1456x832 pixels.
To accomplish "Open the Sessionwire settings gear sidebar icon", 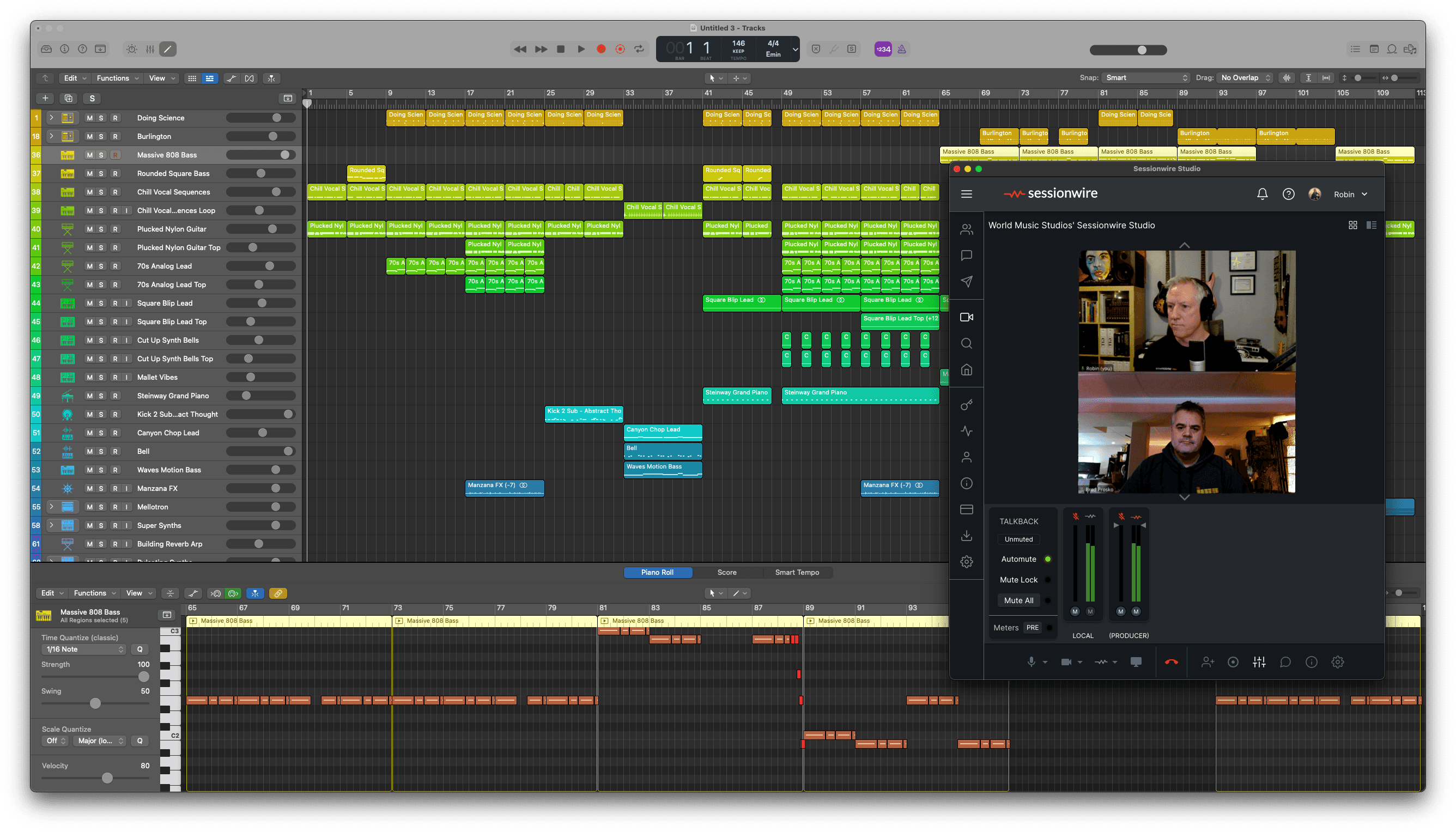I will pos(966,562).
